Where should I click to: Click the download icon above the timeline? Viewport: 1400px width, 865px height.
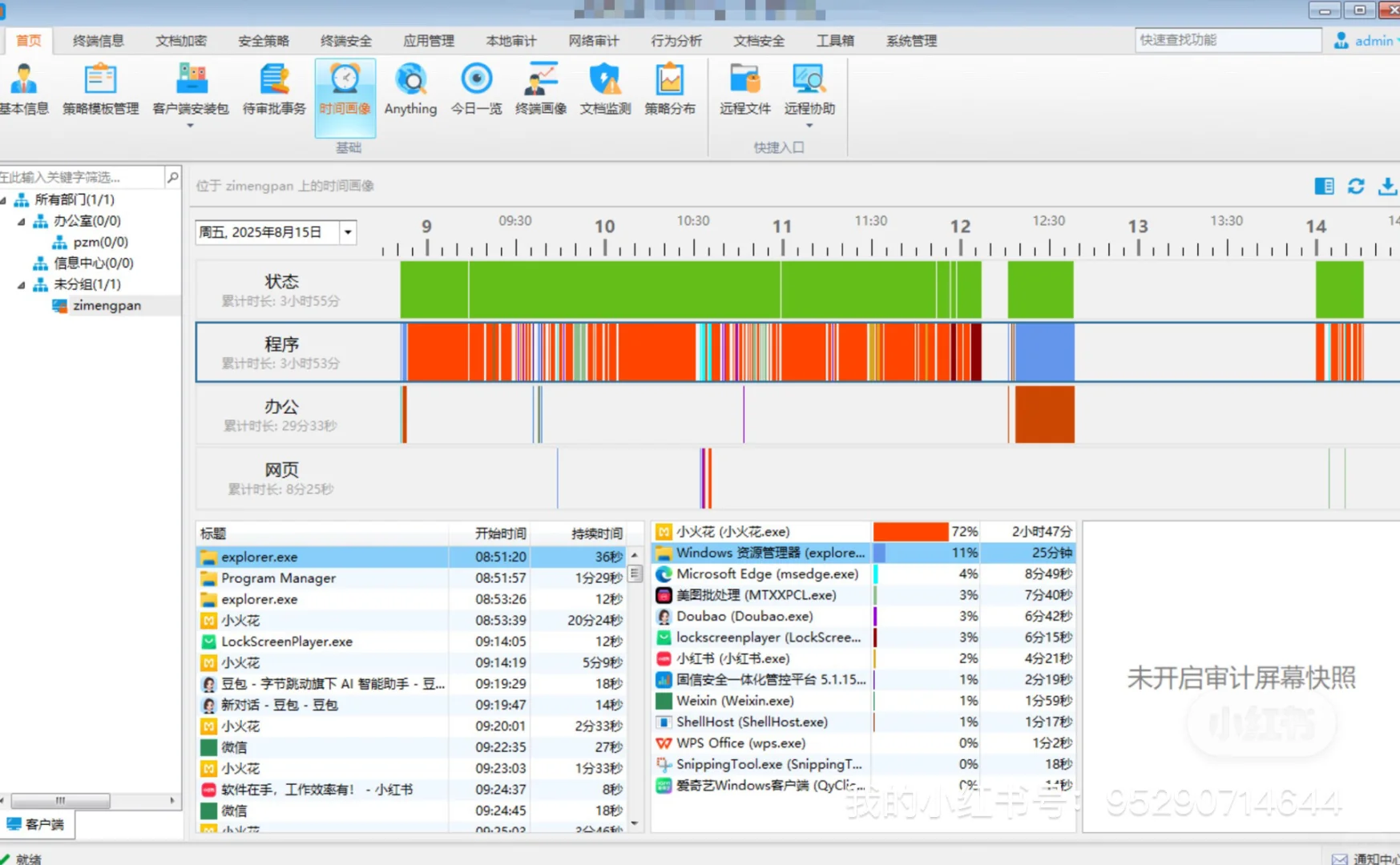click(x=1387, y=186)
